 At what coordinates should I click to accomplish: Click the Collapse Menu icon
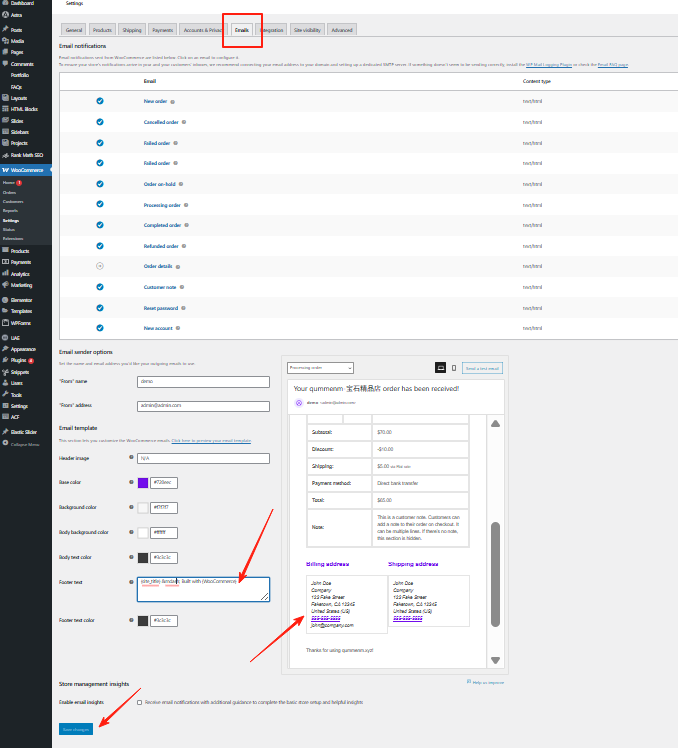(5, 443)
